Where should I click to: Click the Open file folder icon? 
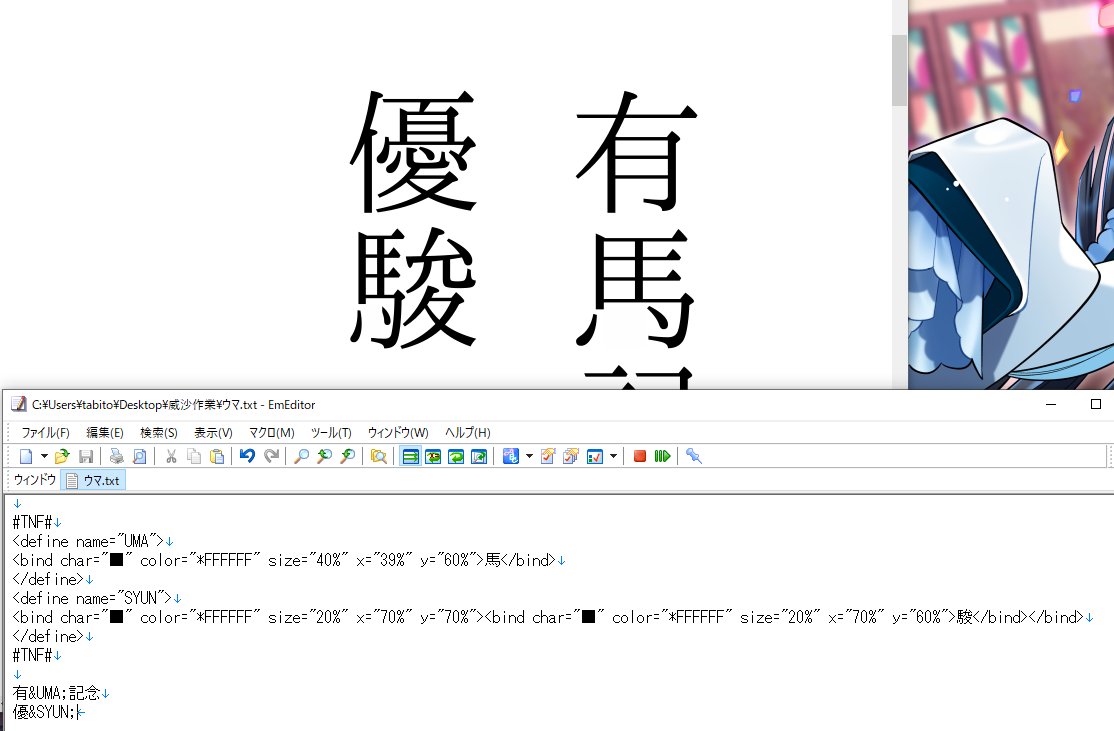tap(63, 456)
